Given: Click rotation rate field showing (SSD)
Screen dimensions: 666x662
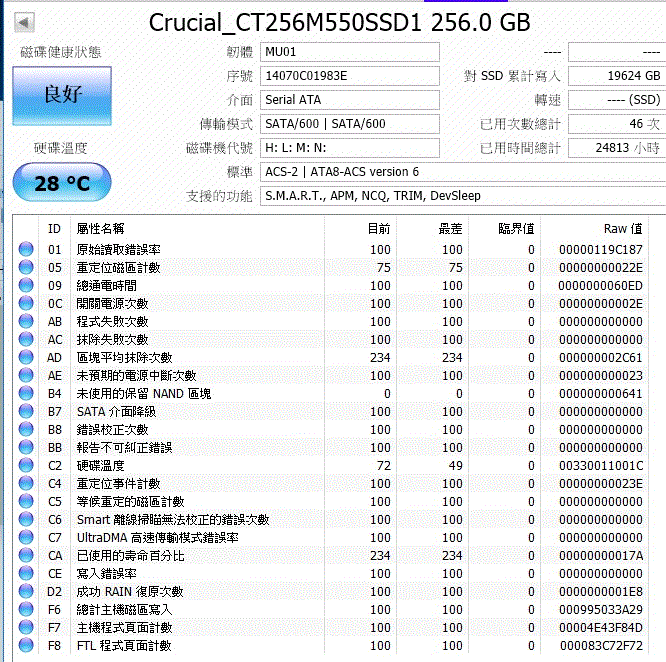Looking at the screenshot, I should click(x=617, y=100).
